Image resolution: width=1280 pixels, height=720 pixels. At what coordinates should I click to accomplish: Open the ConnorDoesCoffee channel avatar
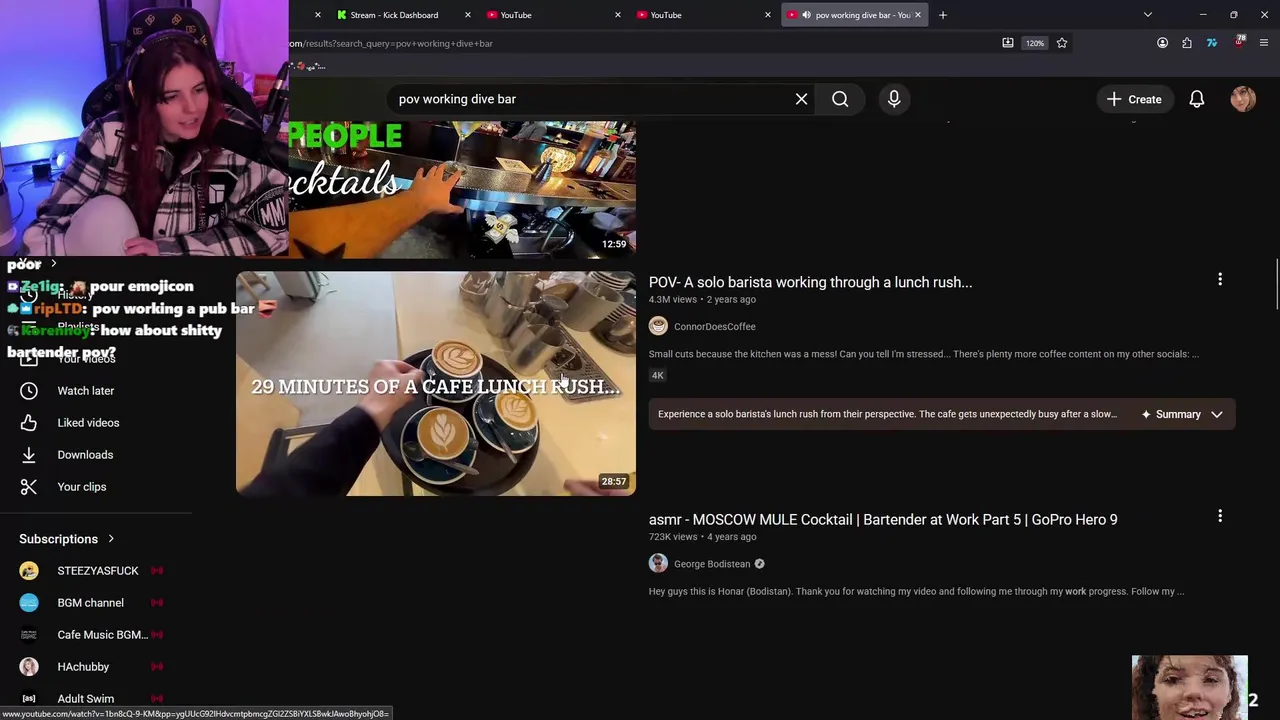(658, 326)
